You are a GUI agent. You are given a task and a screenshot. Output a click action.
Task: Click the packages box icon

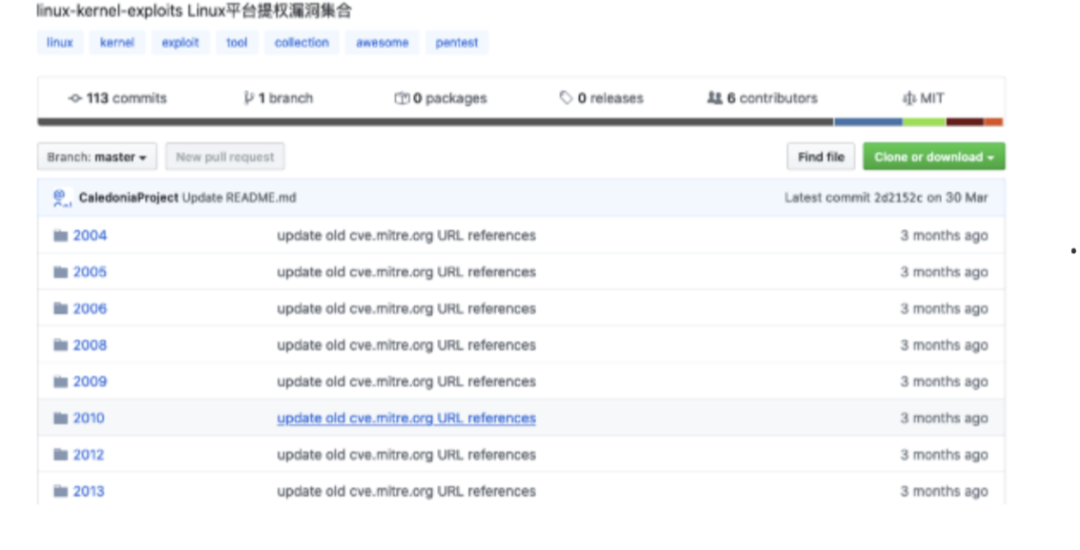point(402,98)
